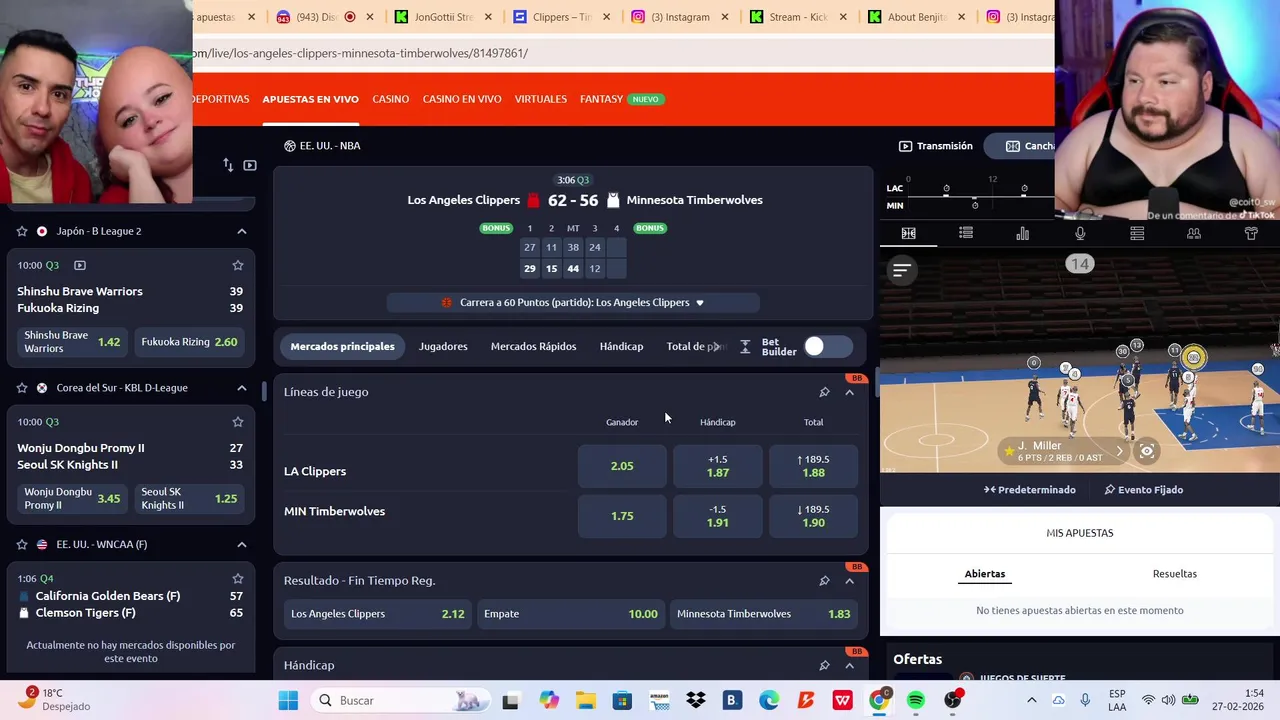
Task: Open the Windows Start menu
Action: click(288, 700)
